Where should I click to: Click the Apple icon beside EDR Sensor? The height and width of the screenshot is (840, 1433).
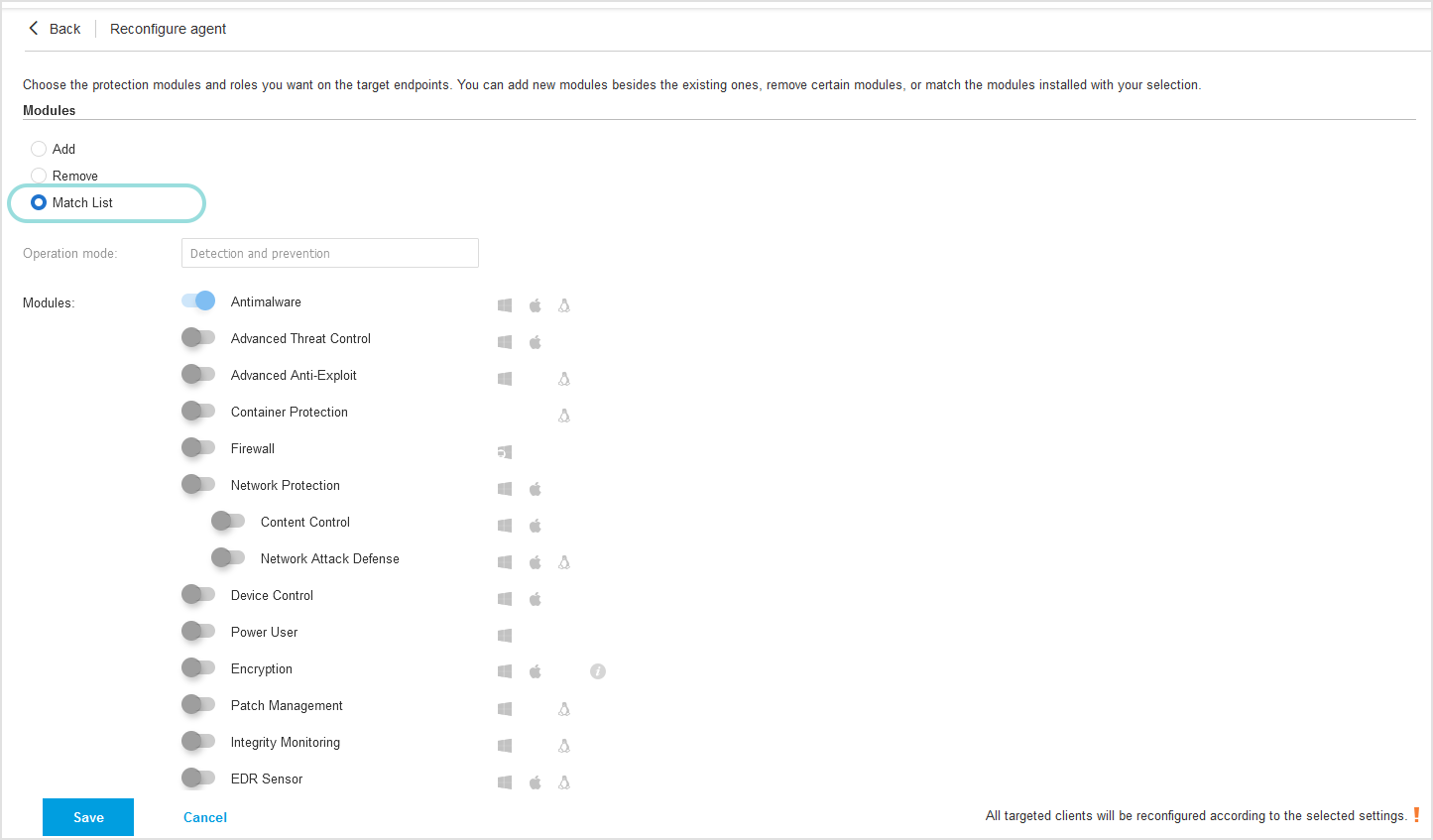pyautogui.click(x=536, y=781)
